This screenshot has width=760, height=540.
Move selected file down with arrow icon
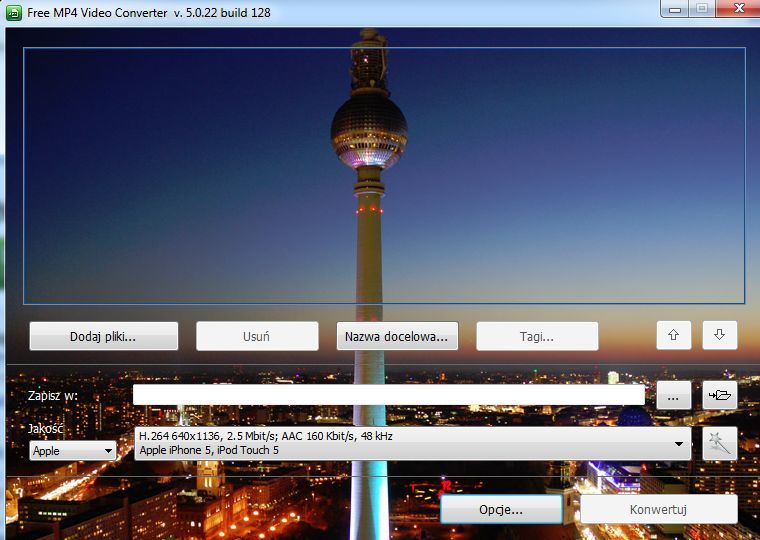pos(720,335)
